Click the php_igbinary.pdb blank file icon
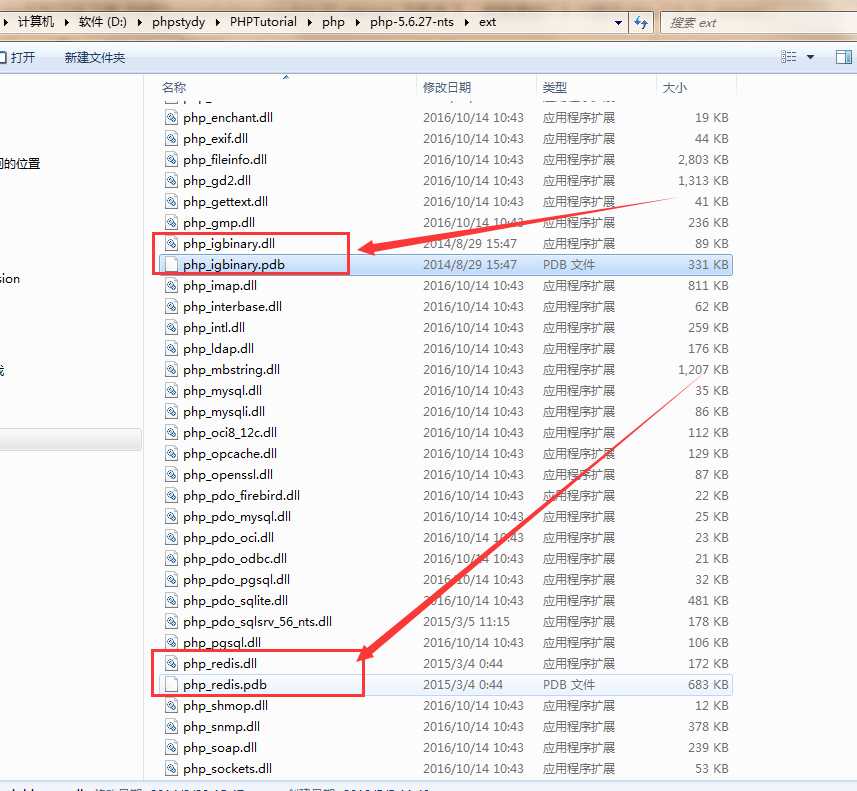This screenshot has width=857, height=791. point(172,265)
